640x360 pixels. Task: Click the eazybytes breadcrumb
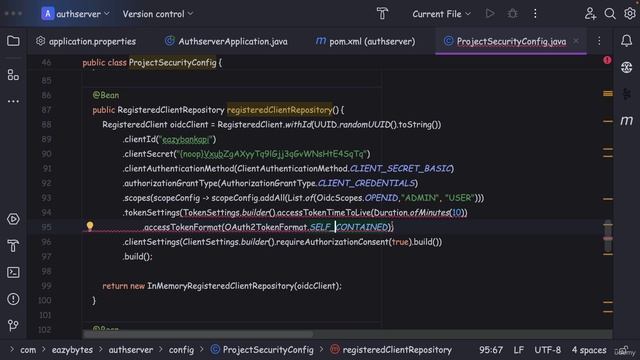click(x=72, y=350)
